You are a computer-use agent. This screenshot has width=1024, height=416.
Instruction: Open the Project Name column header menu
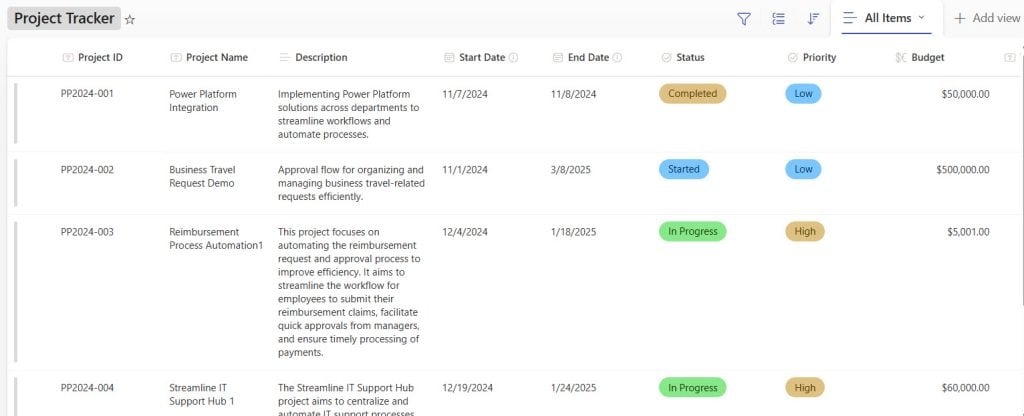(217, 57)
